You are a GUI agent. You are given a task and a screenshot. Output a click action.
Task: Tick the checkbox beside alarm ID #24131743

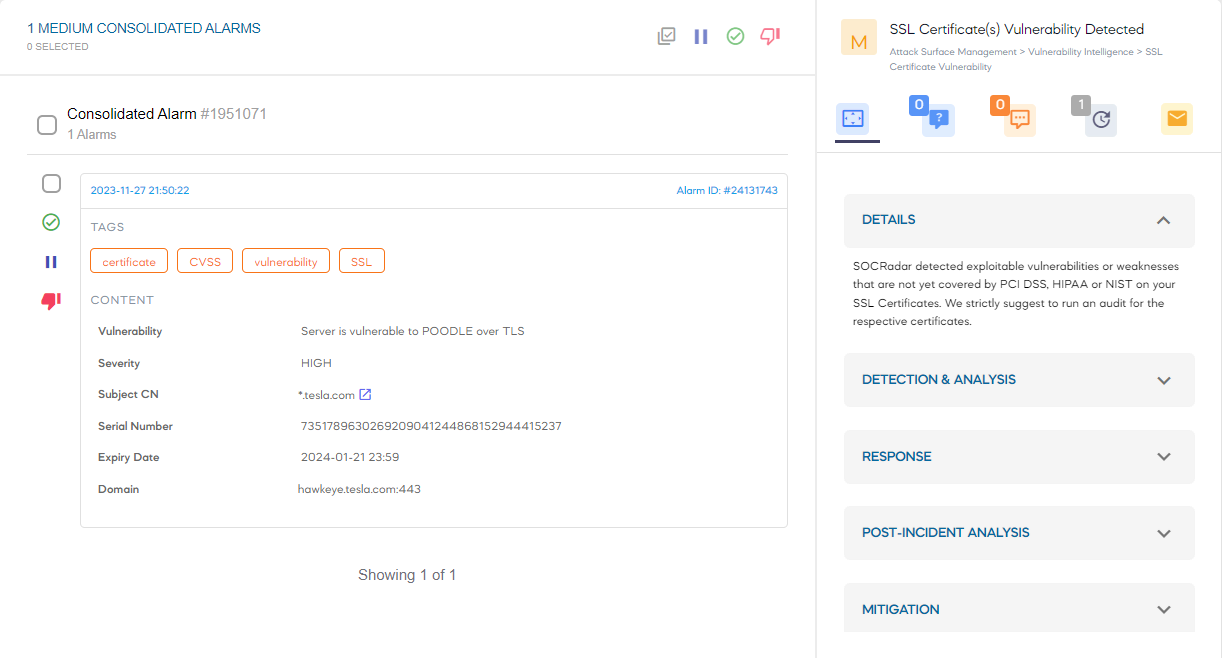point(51,183)
